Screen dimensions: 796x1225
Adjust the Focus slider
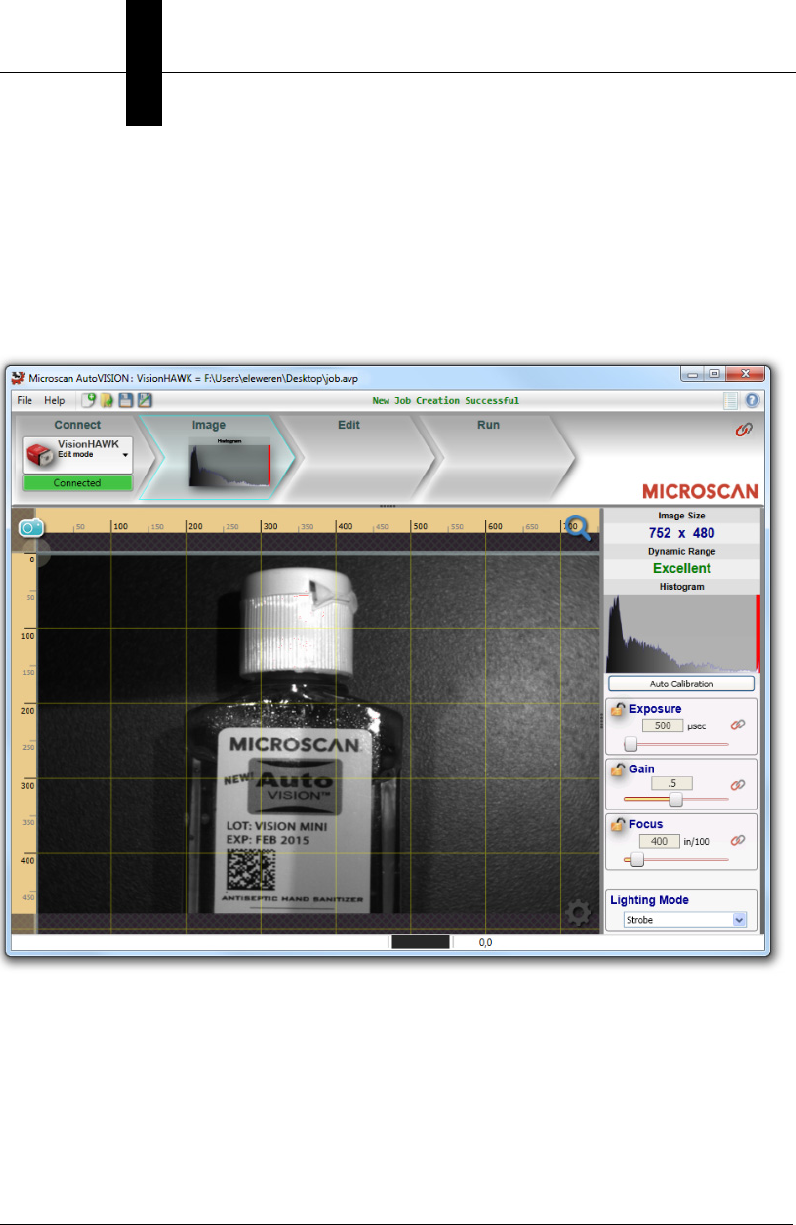(675, 859)
